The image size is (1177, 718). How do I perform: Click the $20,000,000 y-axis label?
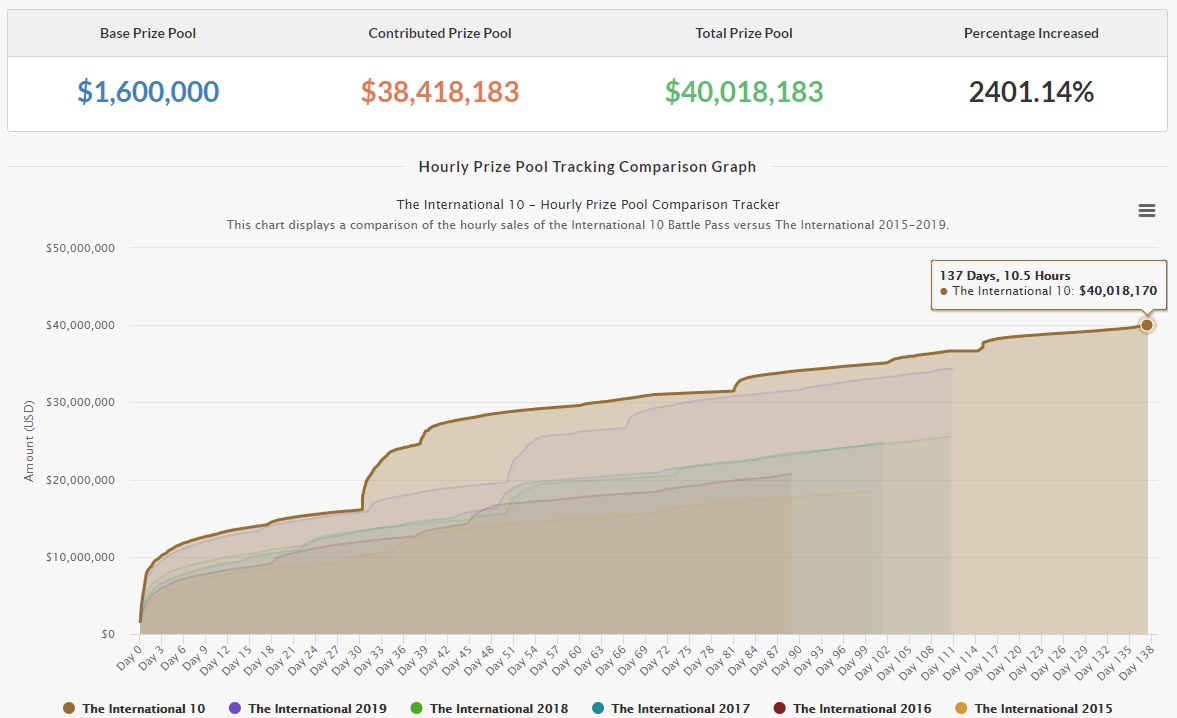coord(80,480)
